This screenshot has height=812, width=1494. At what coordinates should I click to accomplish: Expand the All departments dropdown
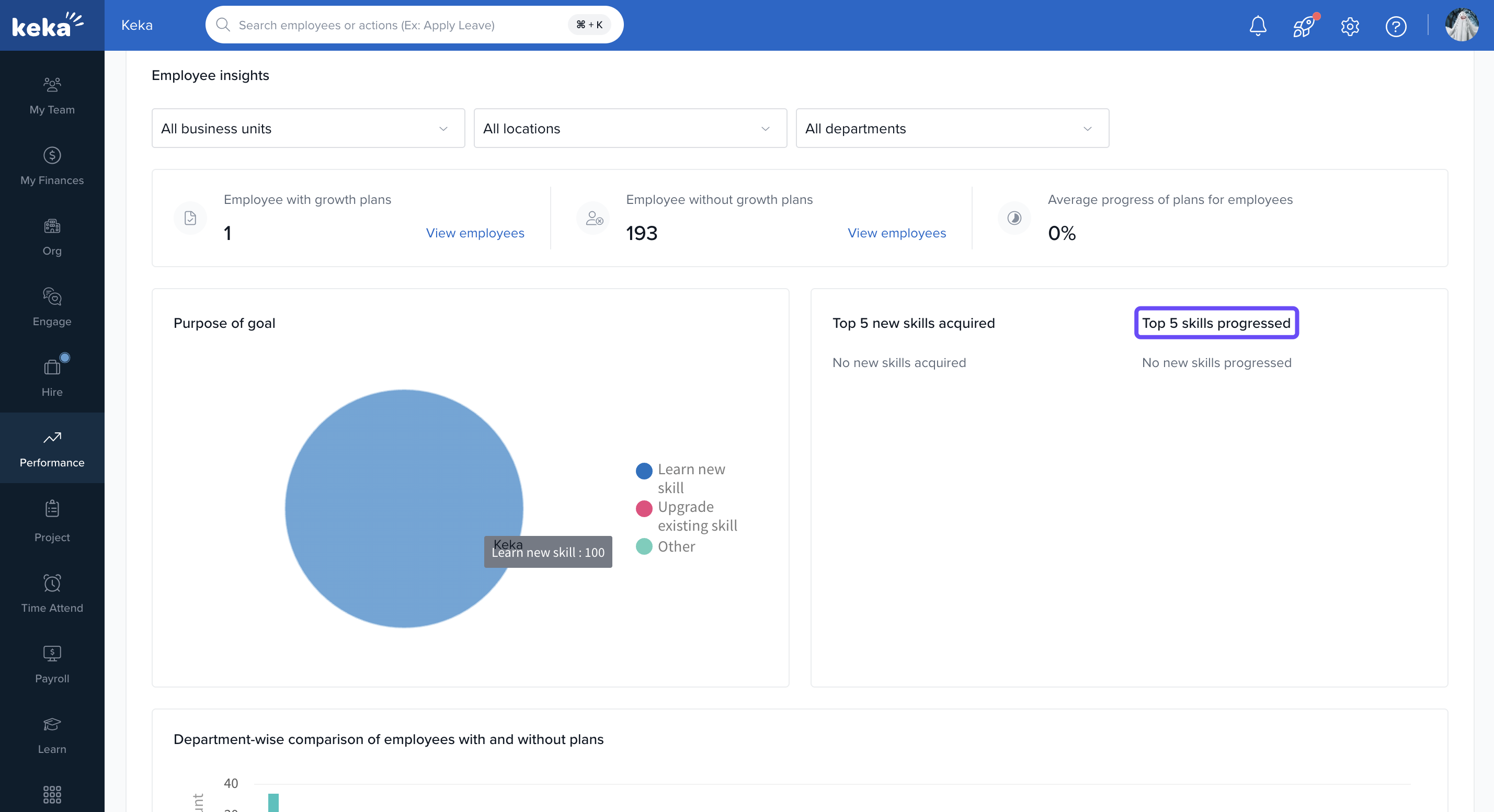pos(952,128)
